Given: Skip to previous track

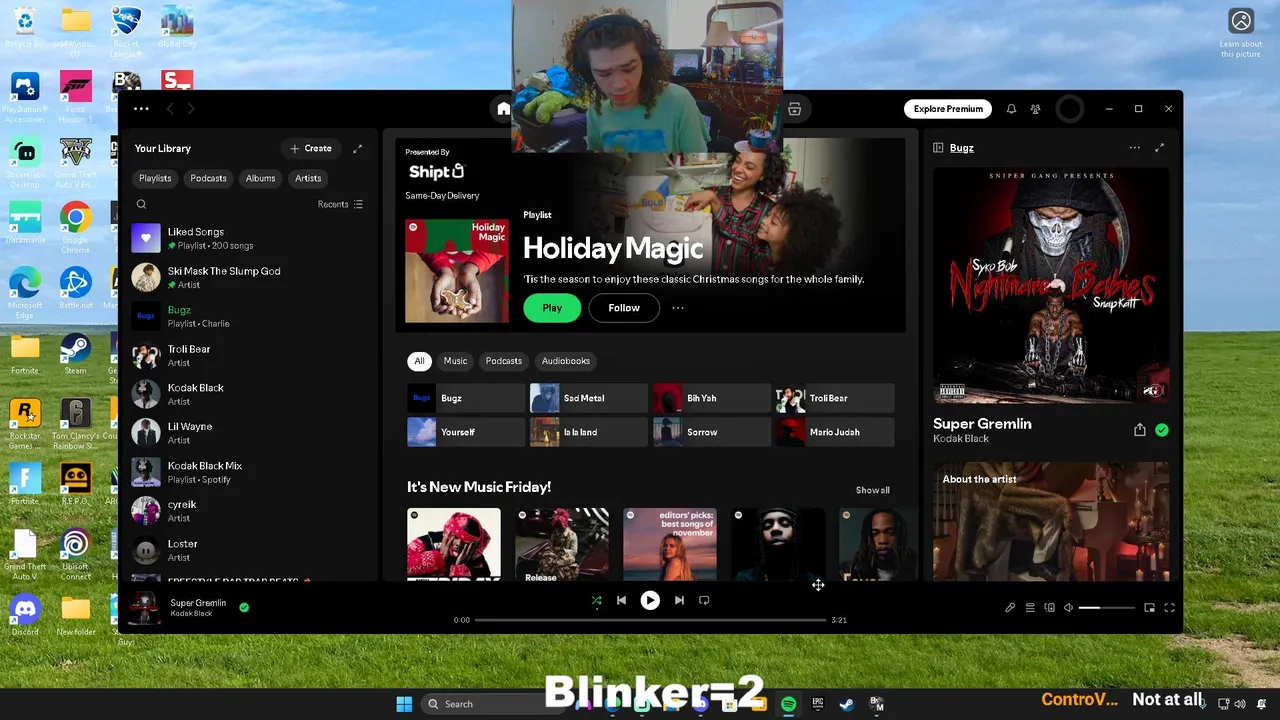Looking at the screenshot, I should [621, 600].
